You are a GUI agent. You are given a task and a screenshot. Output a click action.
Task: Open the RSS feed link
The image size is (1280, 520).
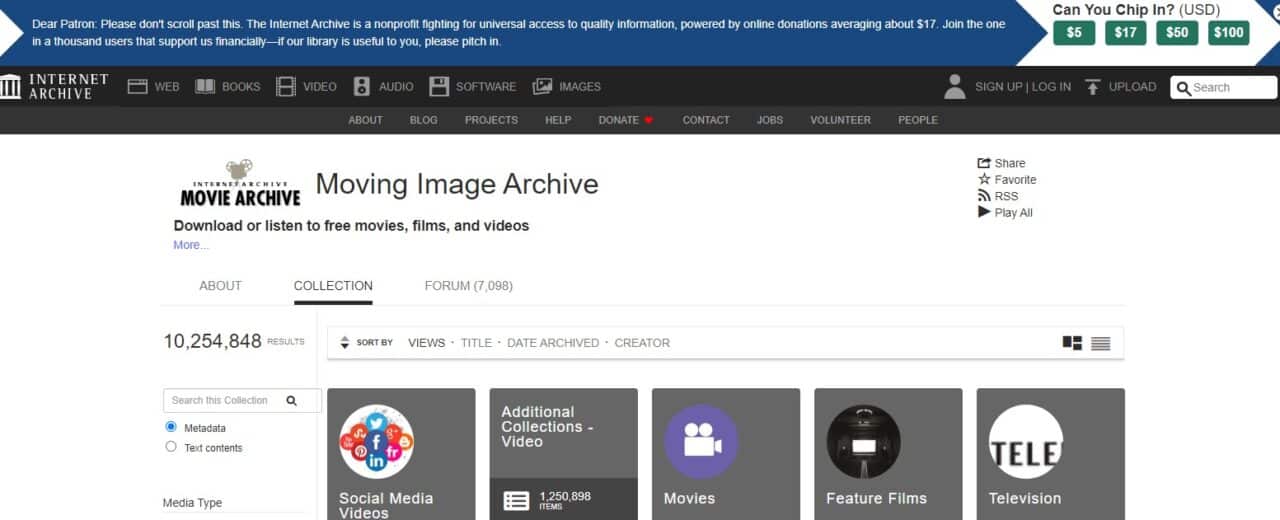(x=998, y=196)
